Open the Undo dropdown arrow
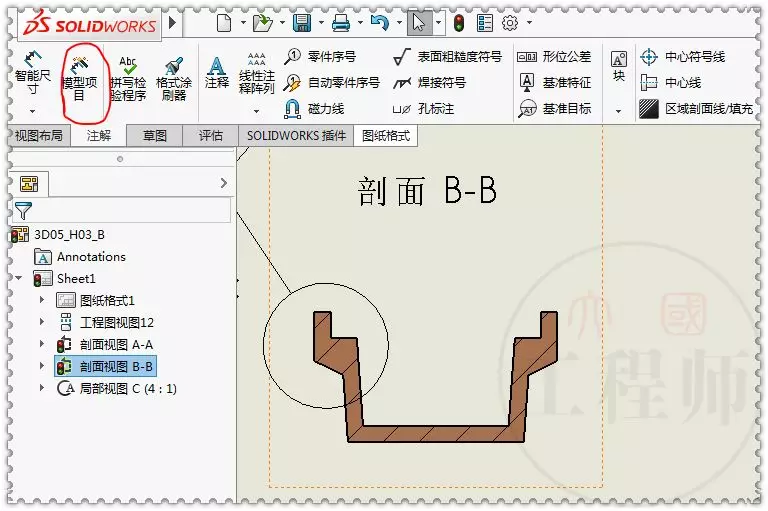Screen dimensions: 768x511 click(399, 23)
